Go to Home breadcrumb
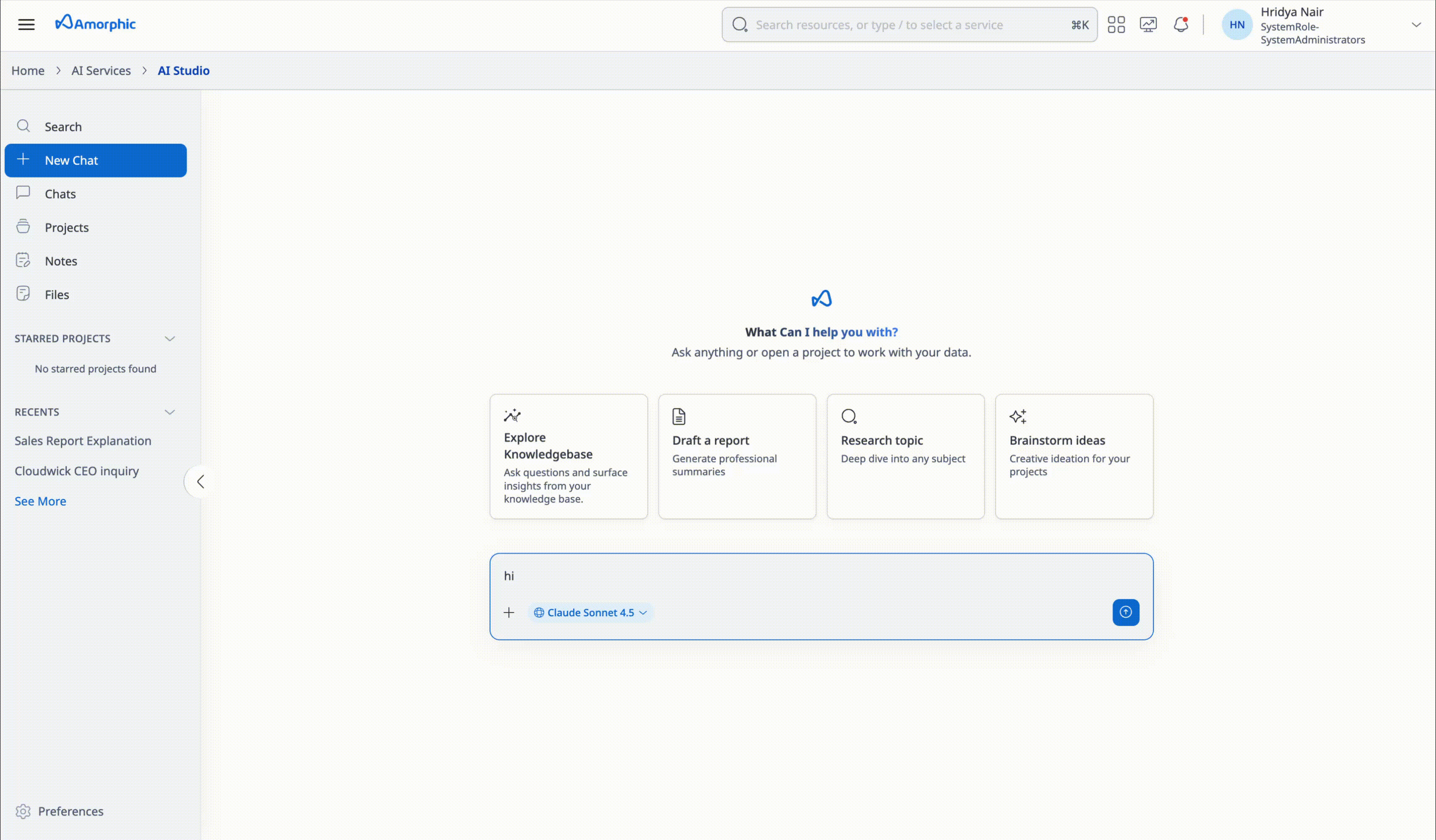This screenshot has height=840, width=1436. coord(28,71)
